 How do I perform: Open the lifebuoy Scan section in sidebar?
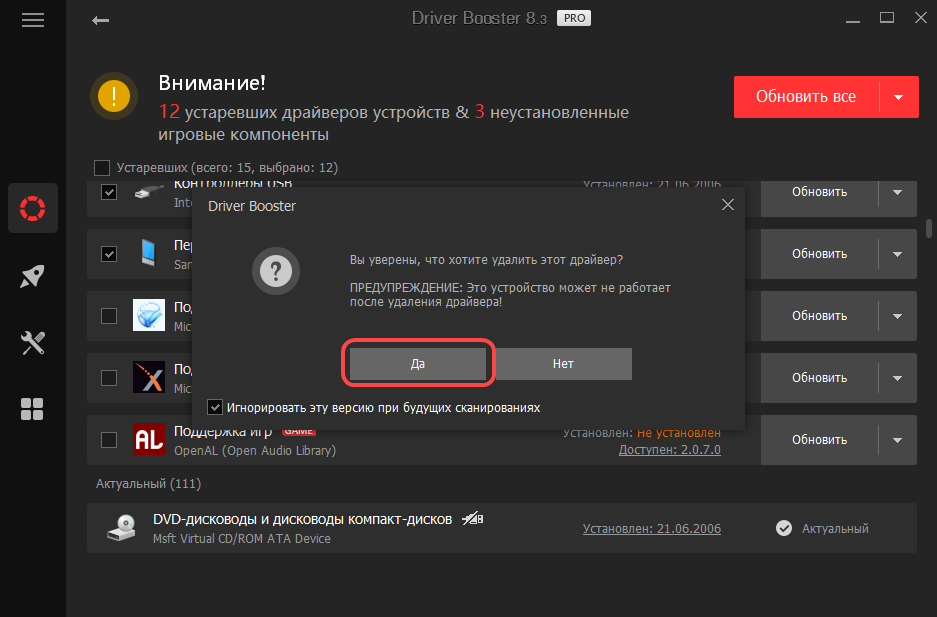[33, 208]
